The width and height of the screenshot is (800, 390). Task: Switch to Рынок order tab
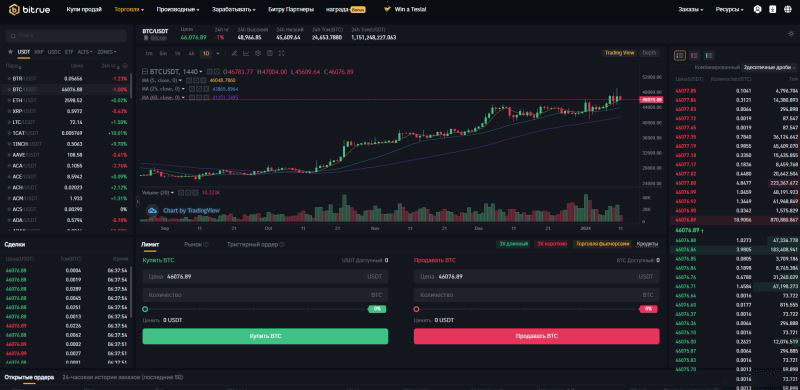tap(193, 245)
